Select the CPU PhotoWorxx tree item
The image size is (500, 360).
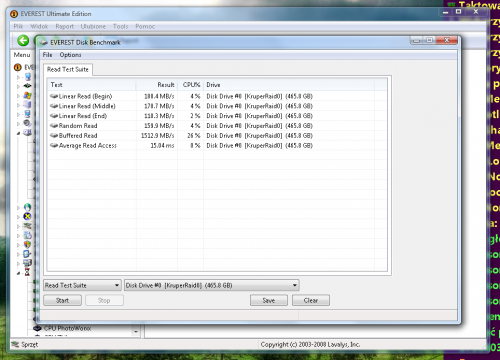coord(67,328)
